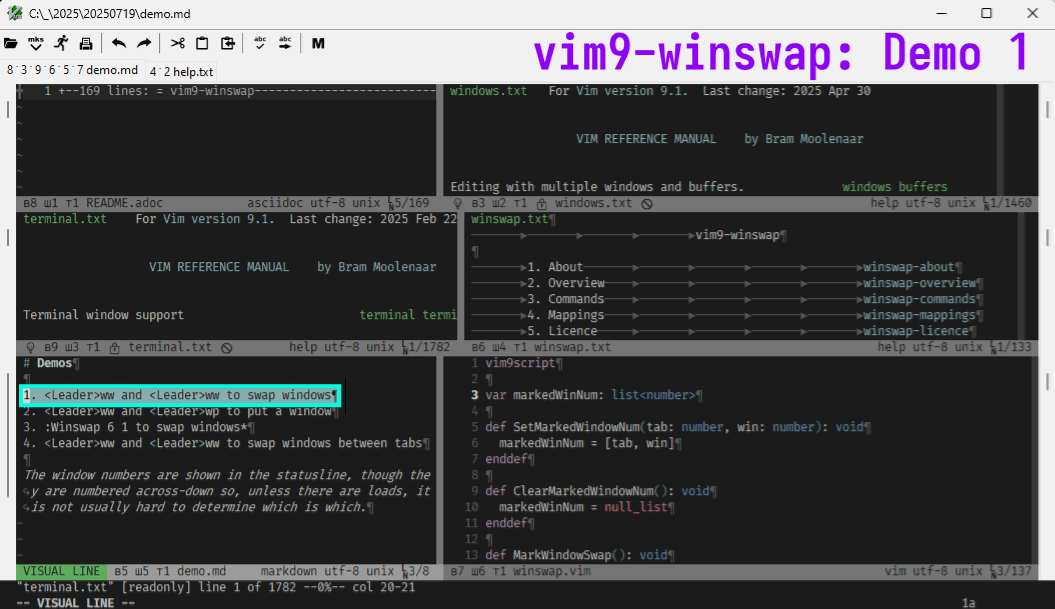Click the winswap.txt statusline filename

pos(573,347)
